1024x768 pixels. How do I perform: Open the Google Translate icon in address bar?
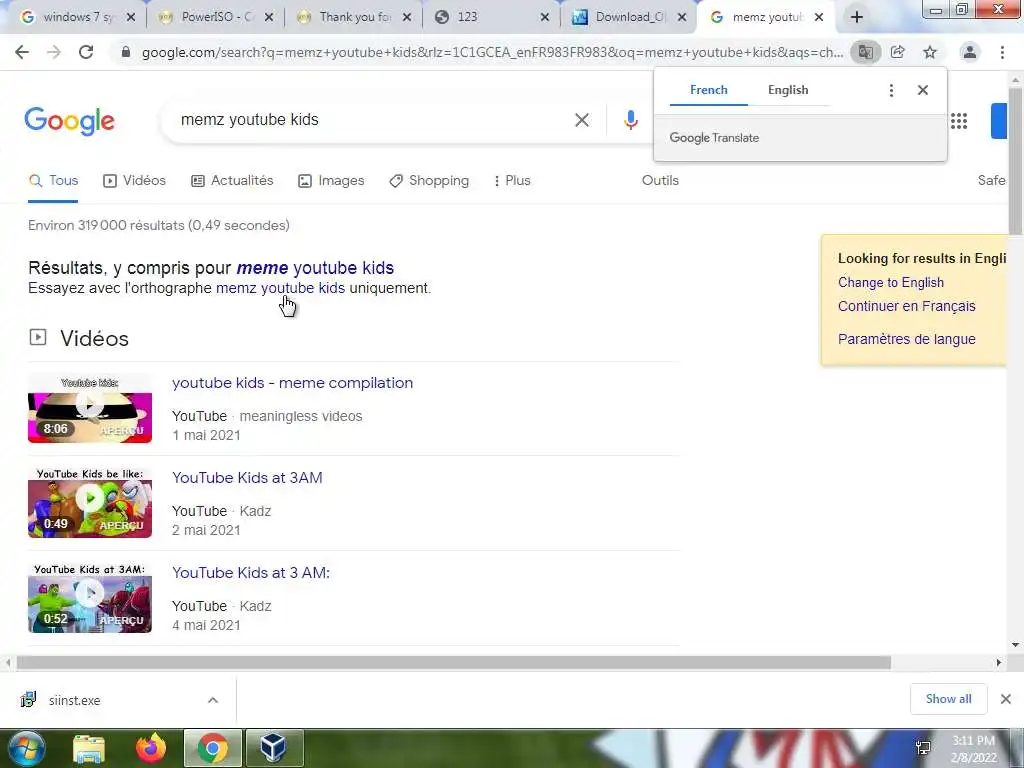865,52
